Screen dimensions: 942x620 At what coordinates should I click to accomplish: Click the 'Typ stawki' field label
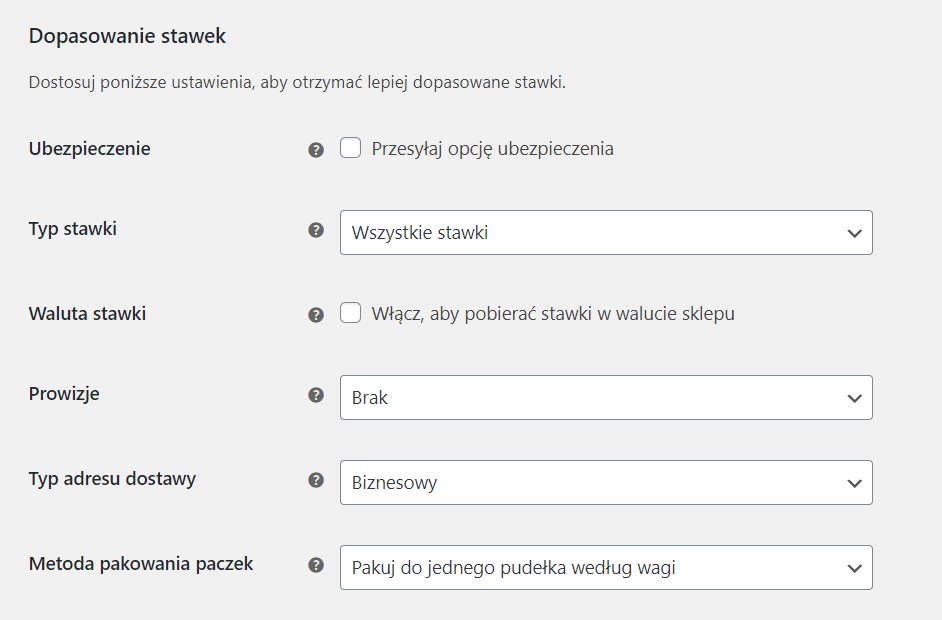pyautogui.click(x=73, y=229)
